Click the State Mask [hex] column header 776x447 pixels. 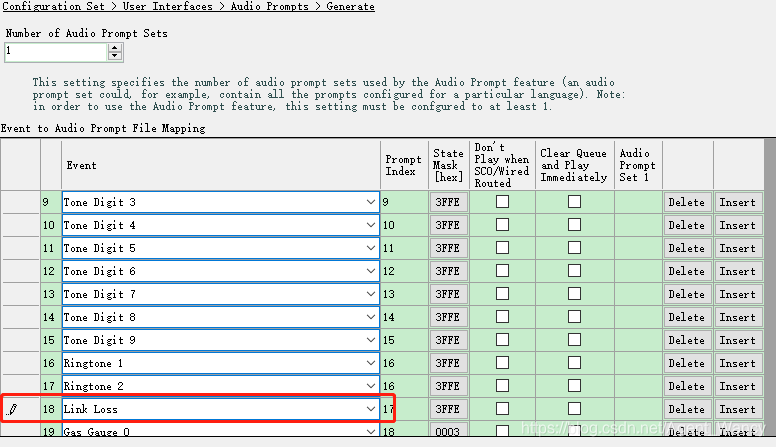448,165
